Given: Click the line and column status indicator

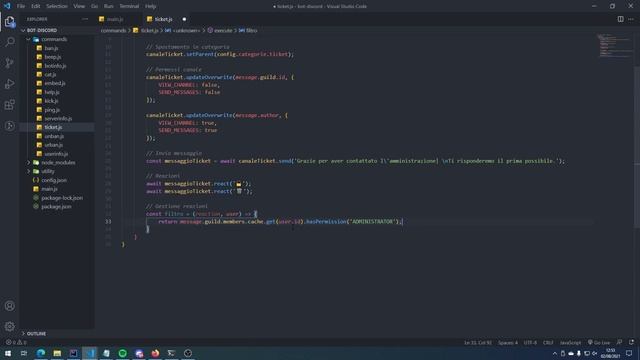Looking at the screenshot, I should tap(478, 342).
